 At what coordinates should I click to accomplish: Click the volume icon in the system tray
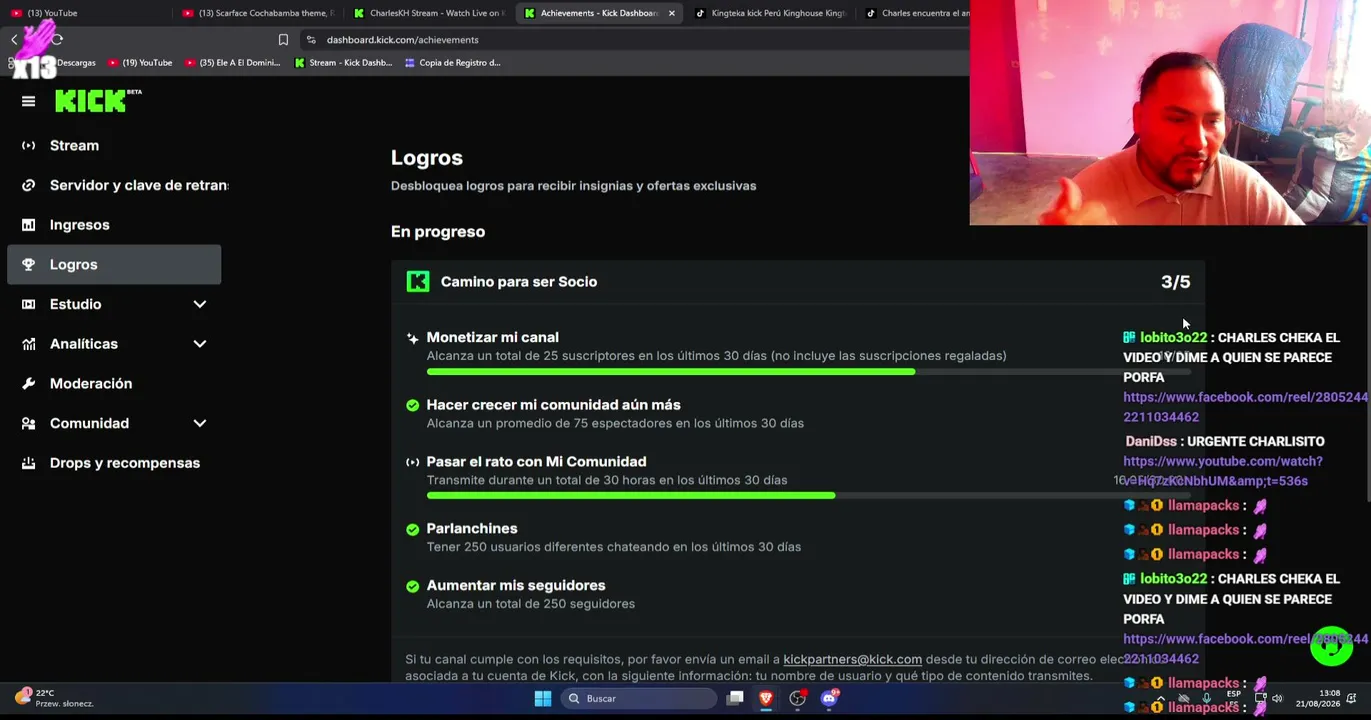(1277, 699)
